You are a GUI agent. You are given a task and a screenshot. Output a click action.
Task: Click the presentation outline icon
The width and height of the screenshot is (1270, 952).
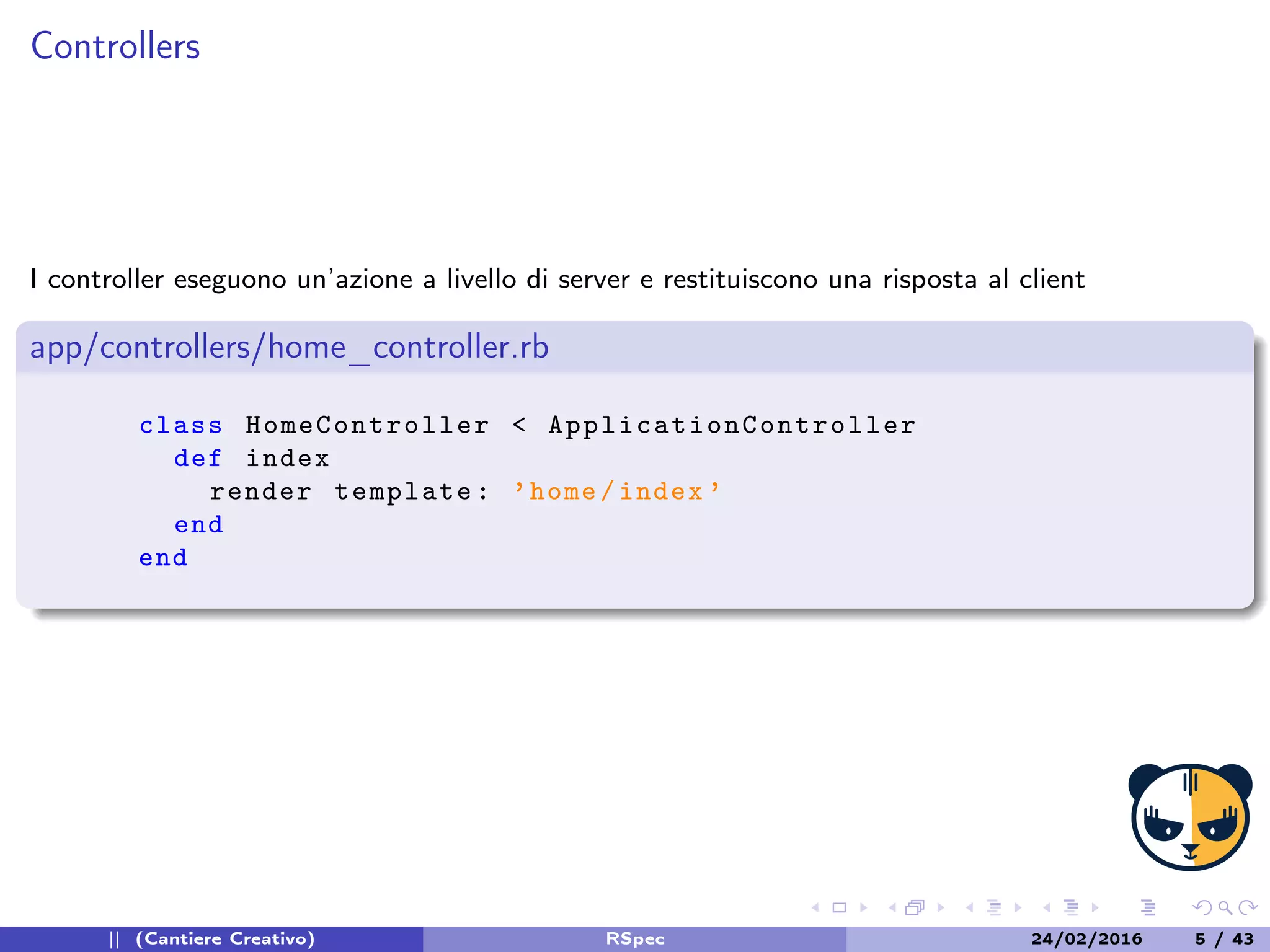pyautogui.click(x=1148, y=907)
